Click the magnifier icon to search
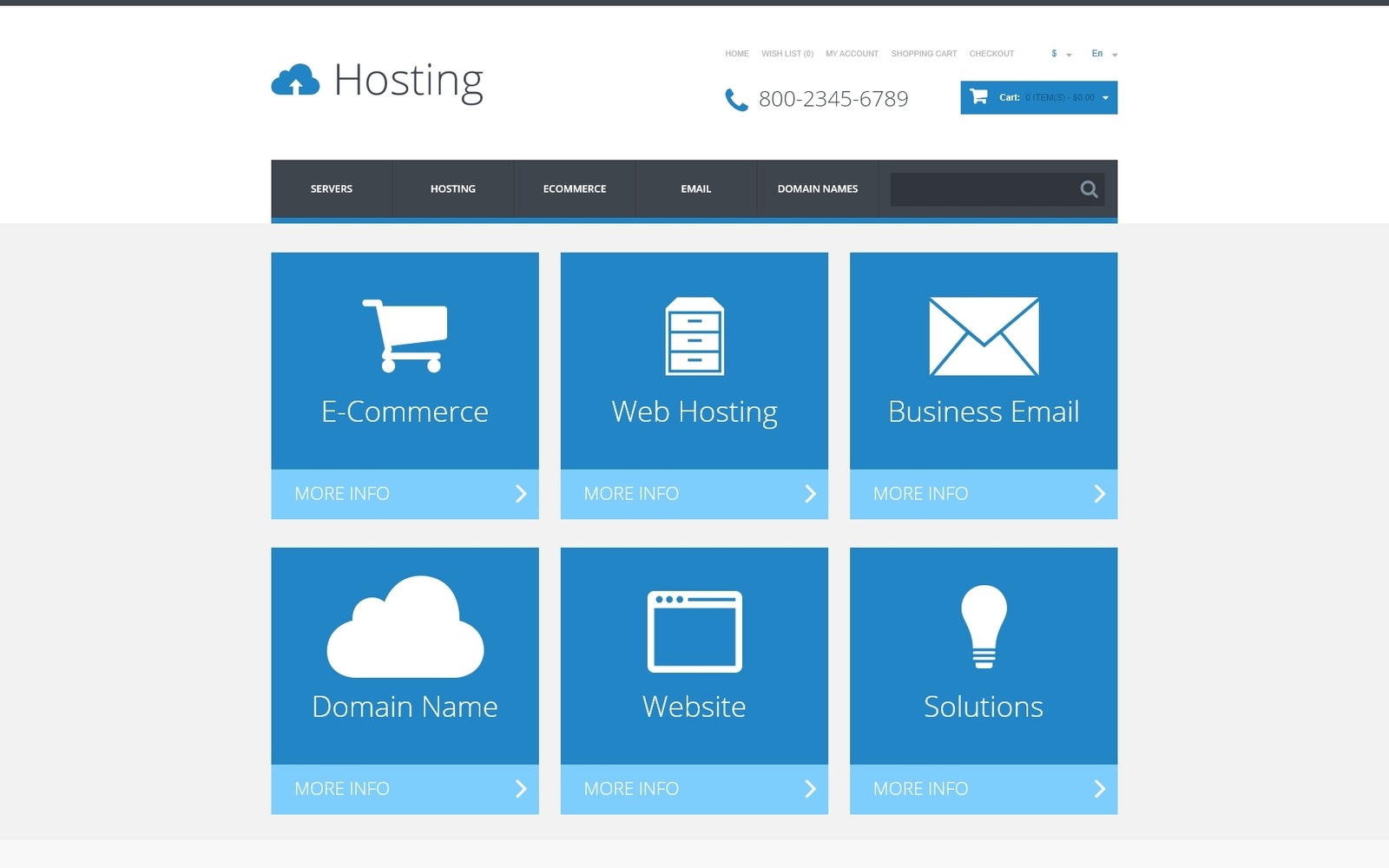The height and width of the screenshot is (868, 1389). click(1089, 189)
